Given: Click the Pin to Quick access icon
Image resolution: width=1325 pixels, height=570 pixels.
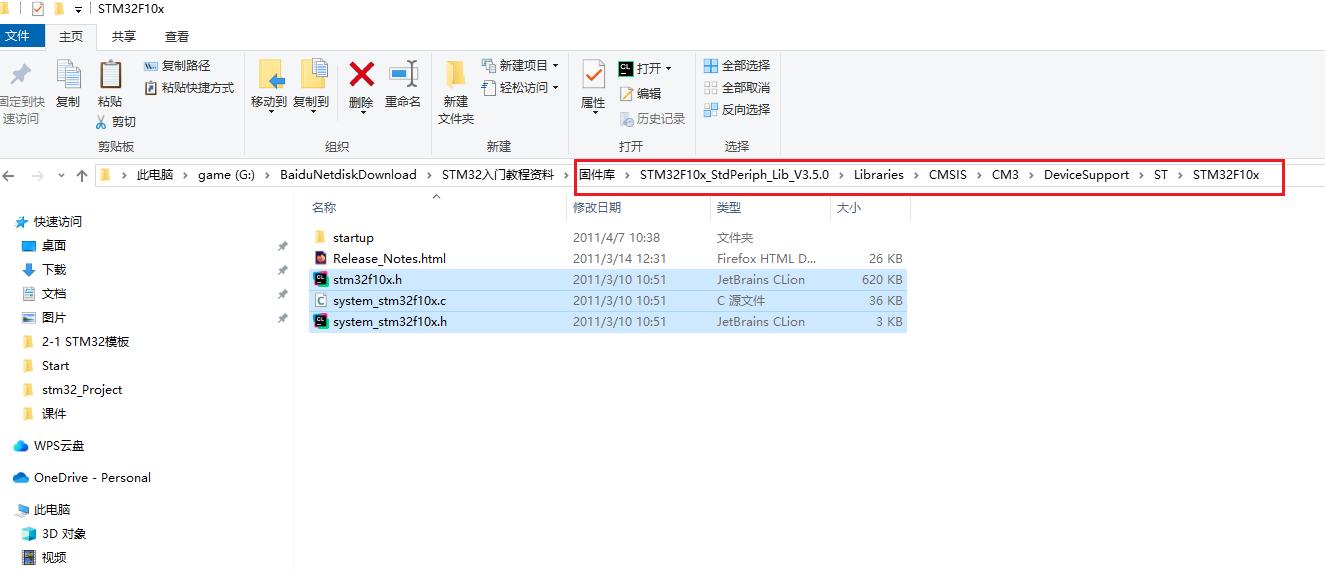Looking at the screenshot, I should tap(21, 74).
